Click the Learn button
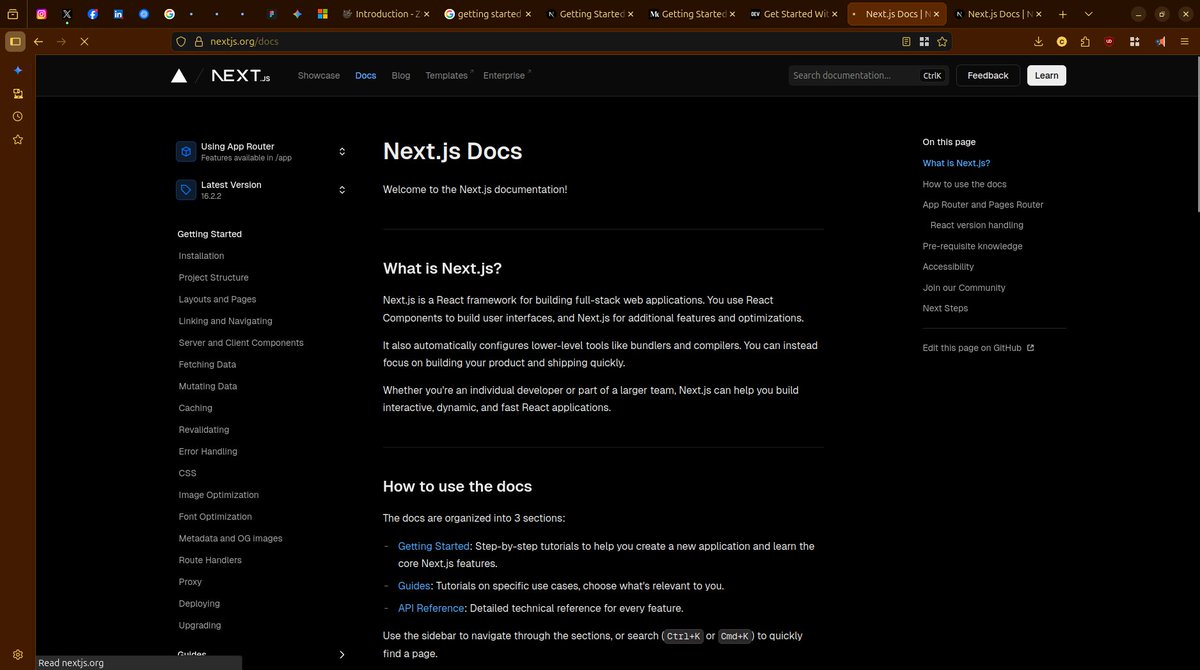 (x=1046, y=75)
